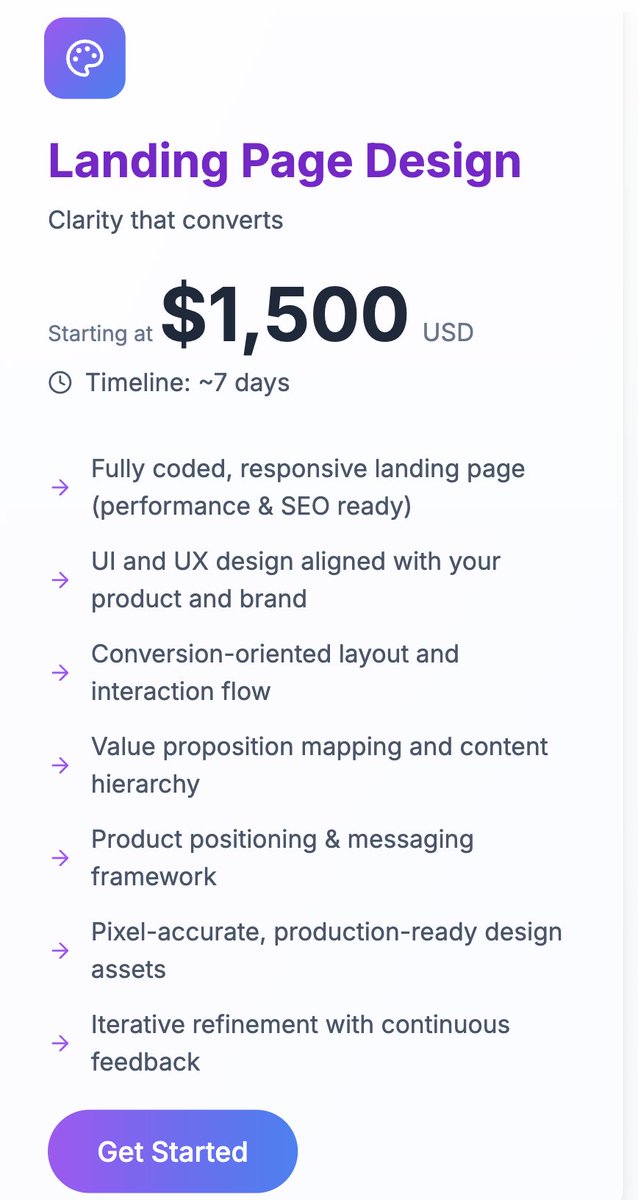Click arrow icon beside Value proposition mapping

pos(60,765)
